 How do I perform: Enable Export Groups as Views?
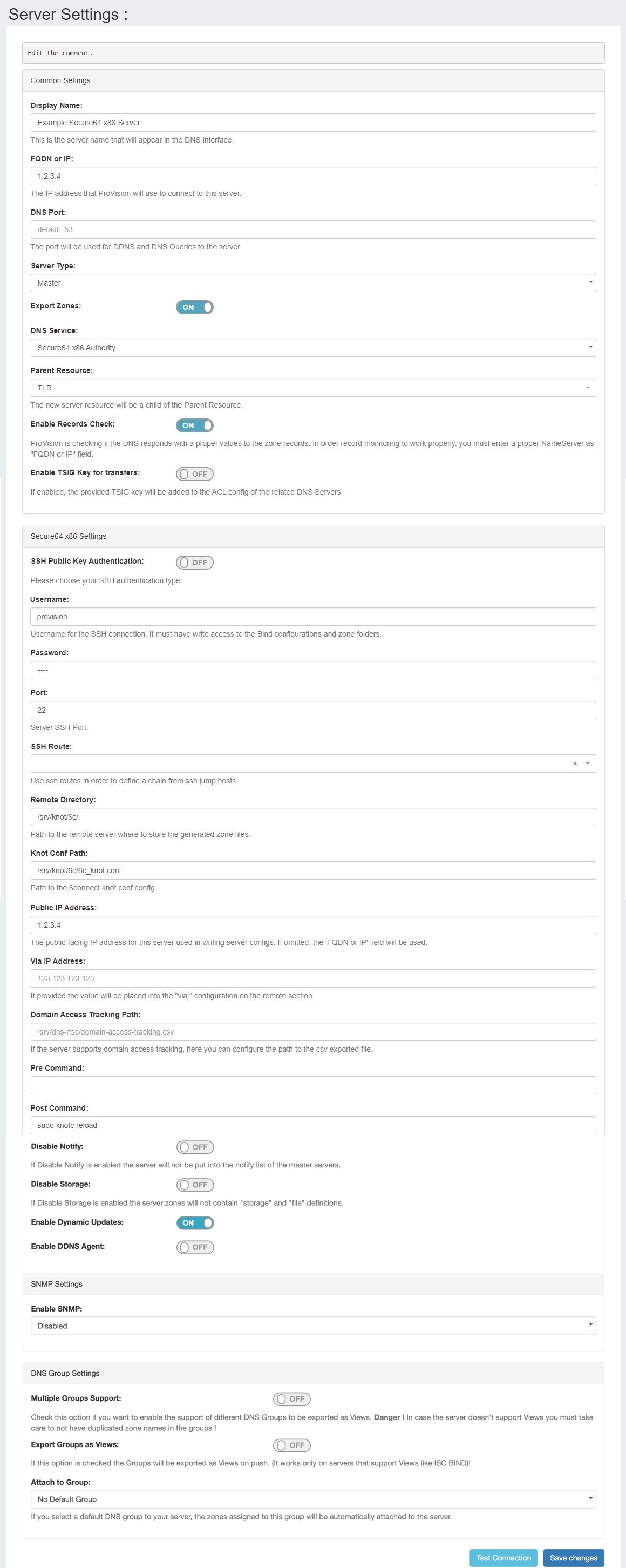pyautogui.click(x=291, y=1445)
